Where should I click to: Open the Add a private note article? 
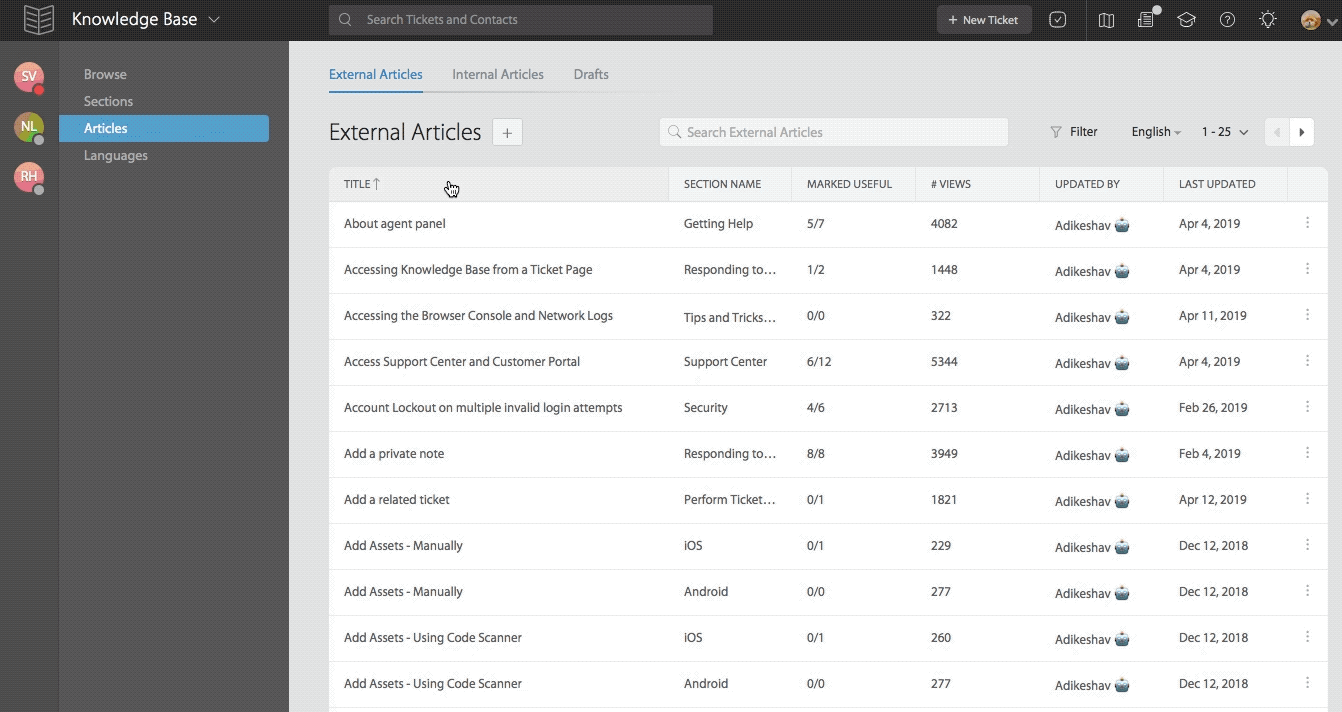(x=394, y=454)
